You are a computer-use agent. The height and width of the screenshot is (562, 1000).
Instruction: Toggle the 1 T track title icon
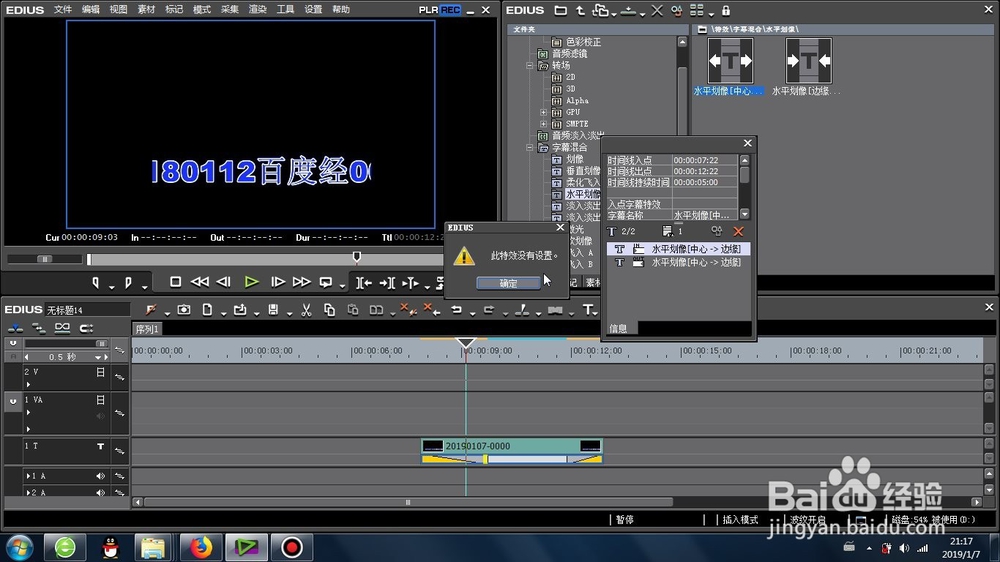[100, 447]
